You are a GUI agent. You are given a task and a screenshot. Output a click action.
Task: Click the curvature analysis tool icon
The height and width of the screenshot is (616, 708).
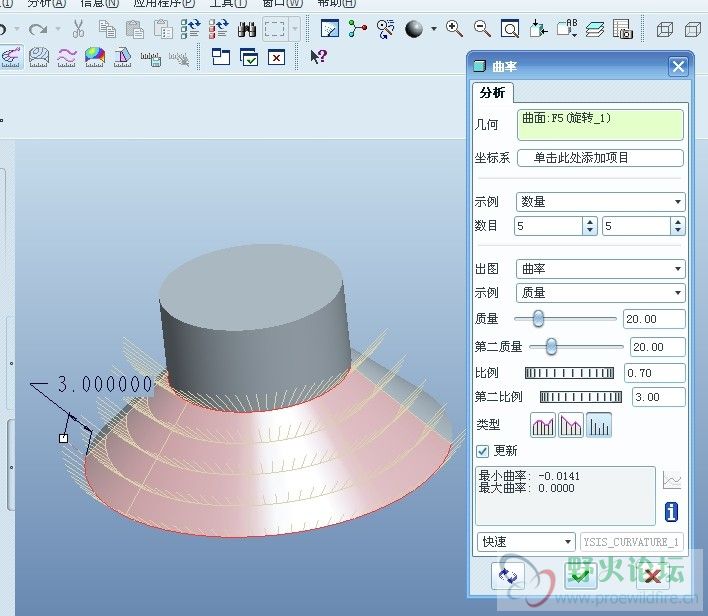[11, 57]
